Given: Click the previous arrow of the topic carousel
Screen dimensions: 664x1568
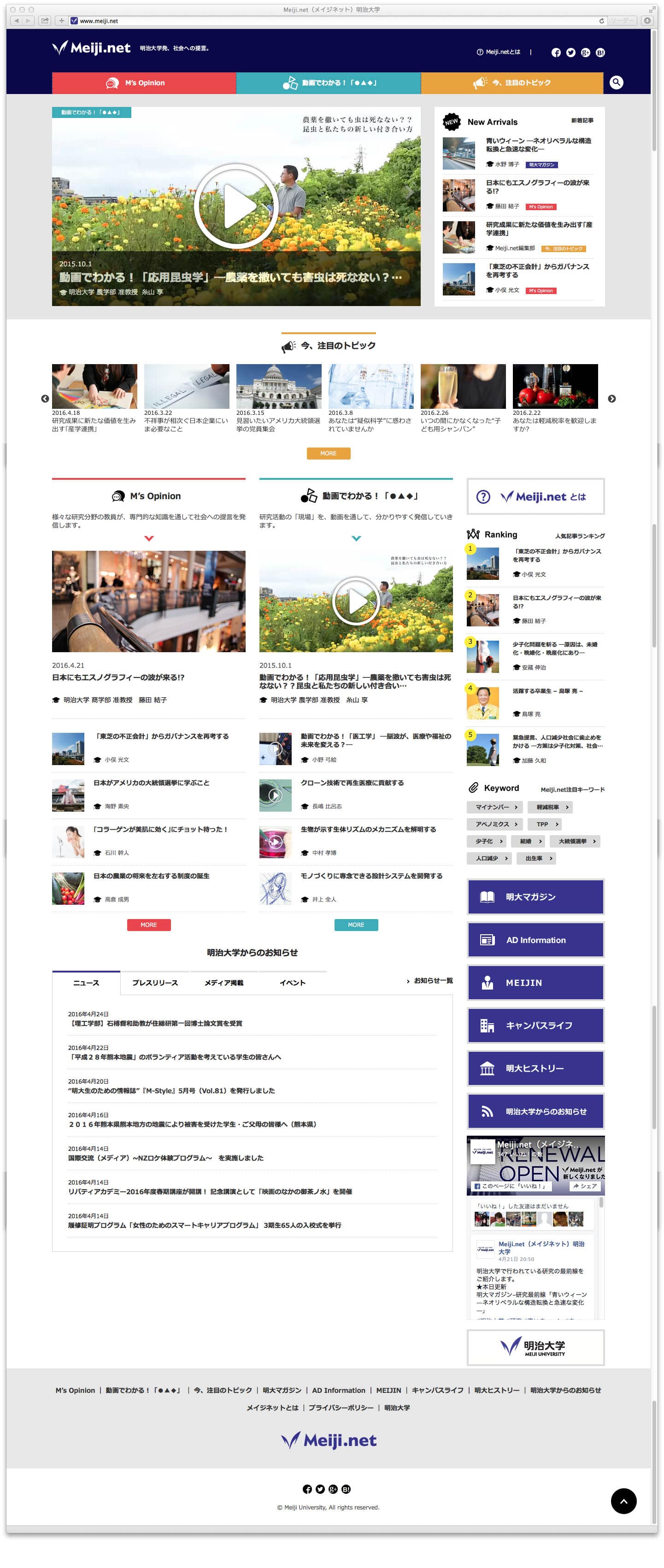Looking at the screenshot, I should point(45,399).
